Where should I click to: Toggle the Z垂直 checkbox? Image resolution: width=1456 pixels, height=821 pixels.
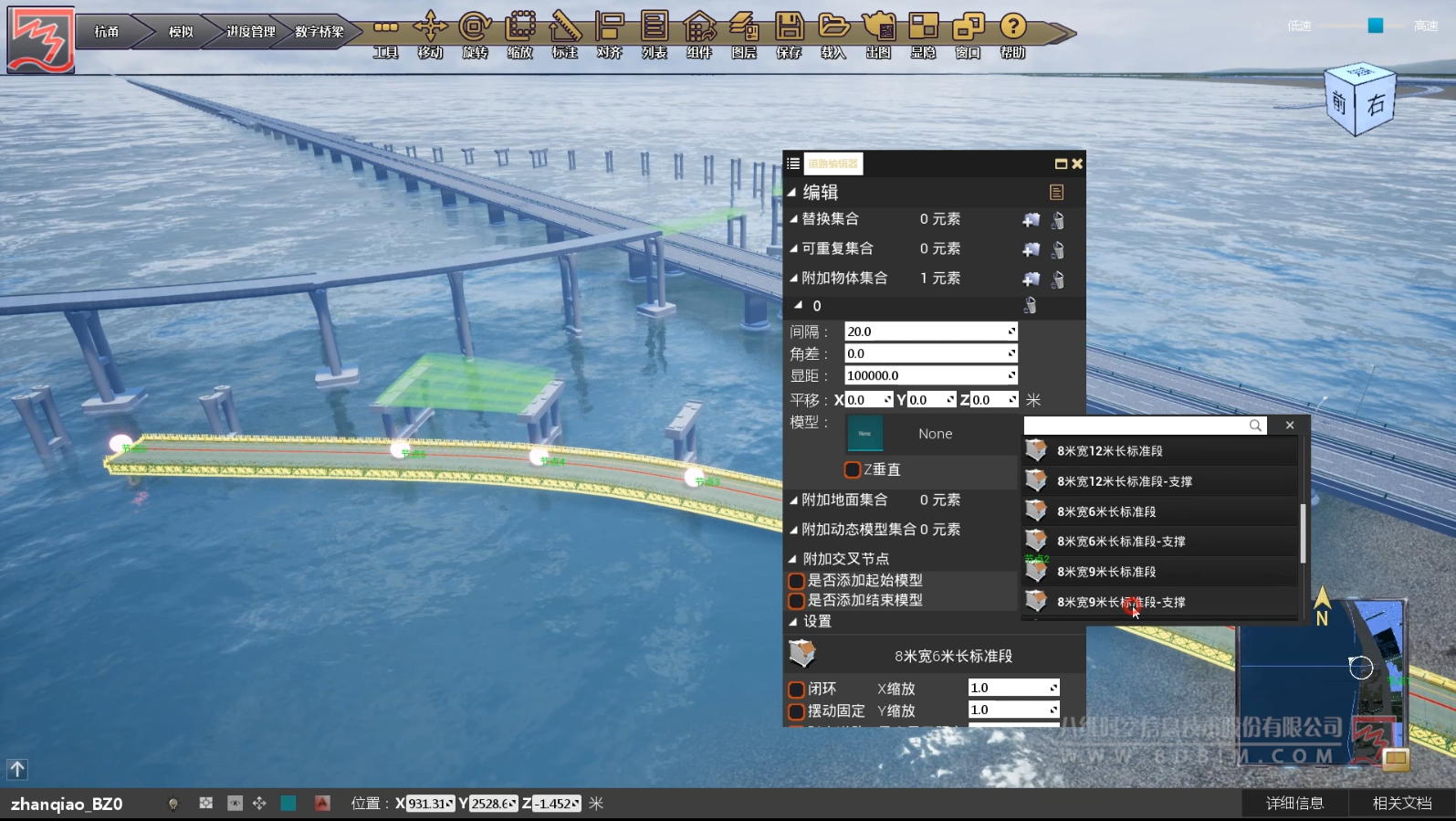[x=853, y=469]
